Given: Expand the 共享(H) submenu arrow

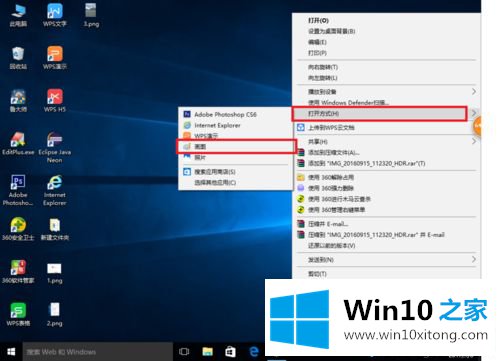Looking at the screenshot, I should click(474, 141).
